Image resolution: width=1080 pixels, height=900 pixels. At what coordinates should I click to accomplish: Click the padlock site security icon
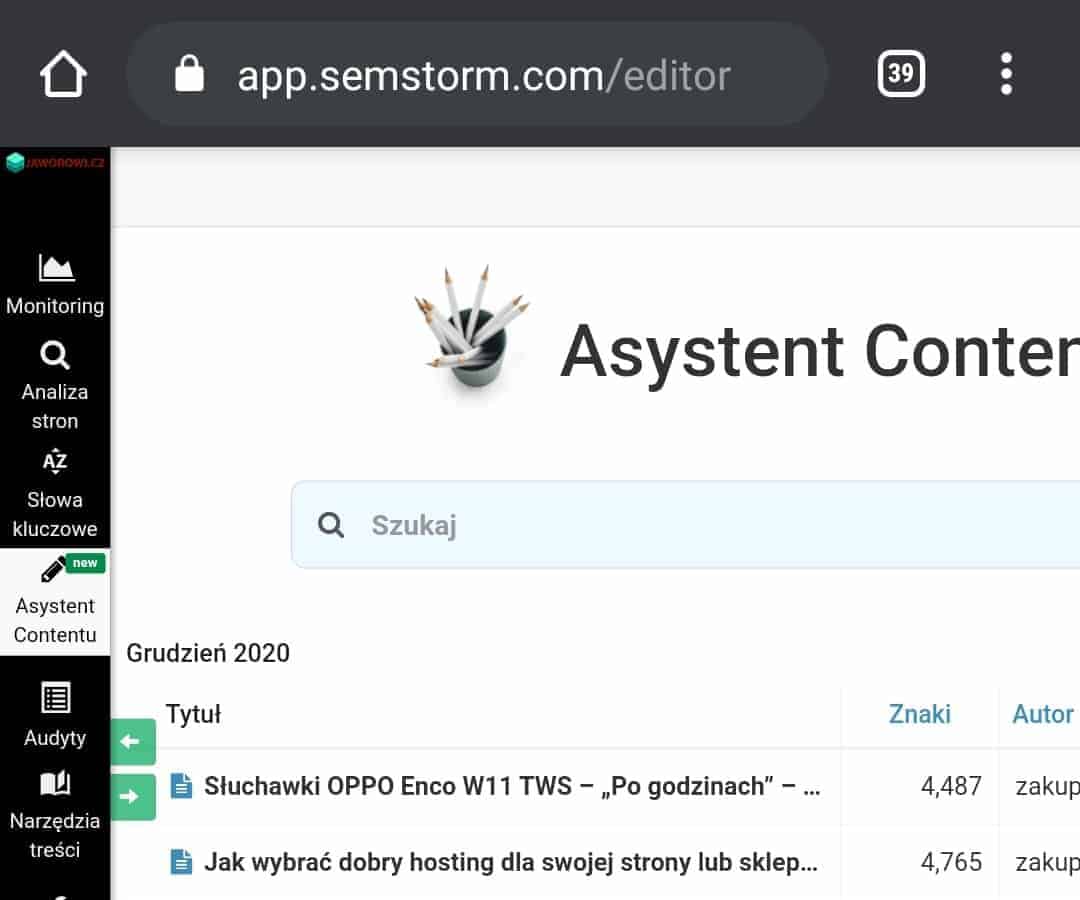pos(189,74)
